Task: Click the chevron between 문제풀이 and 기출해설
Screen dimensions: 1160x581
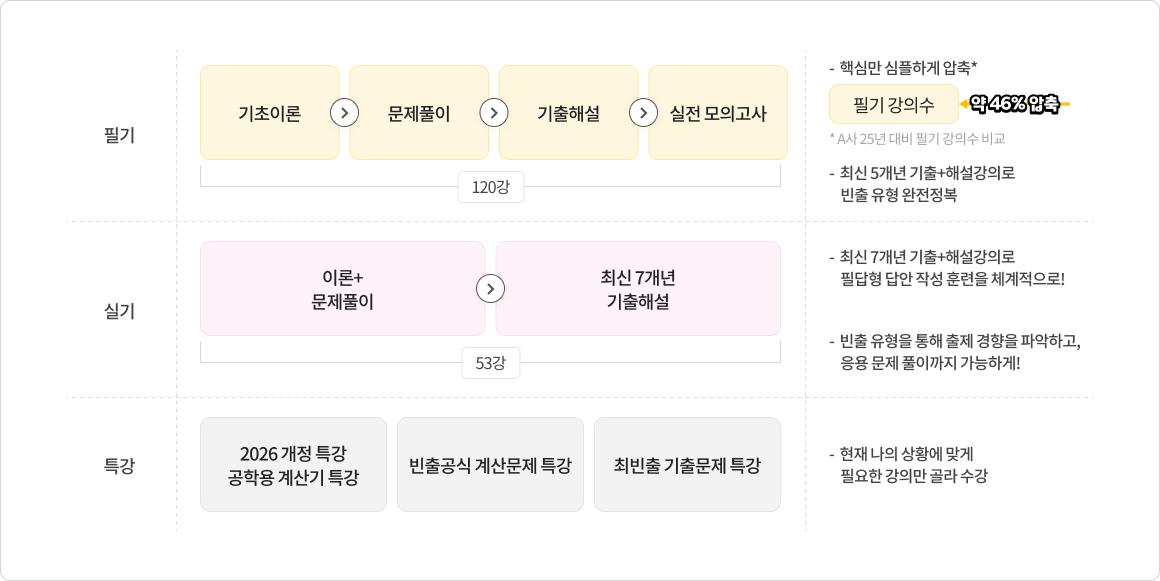Action: pyautogui.click(x=494, y=113)
